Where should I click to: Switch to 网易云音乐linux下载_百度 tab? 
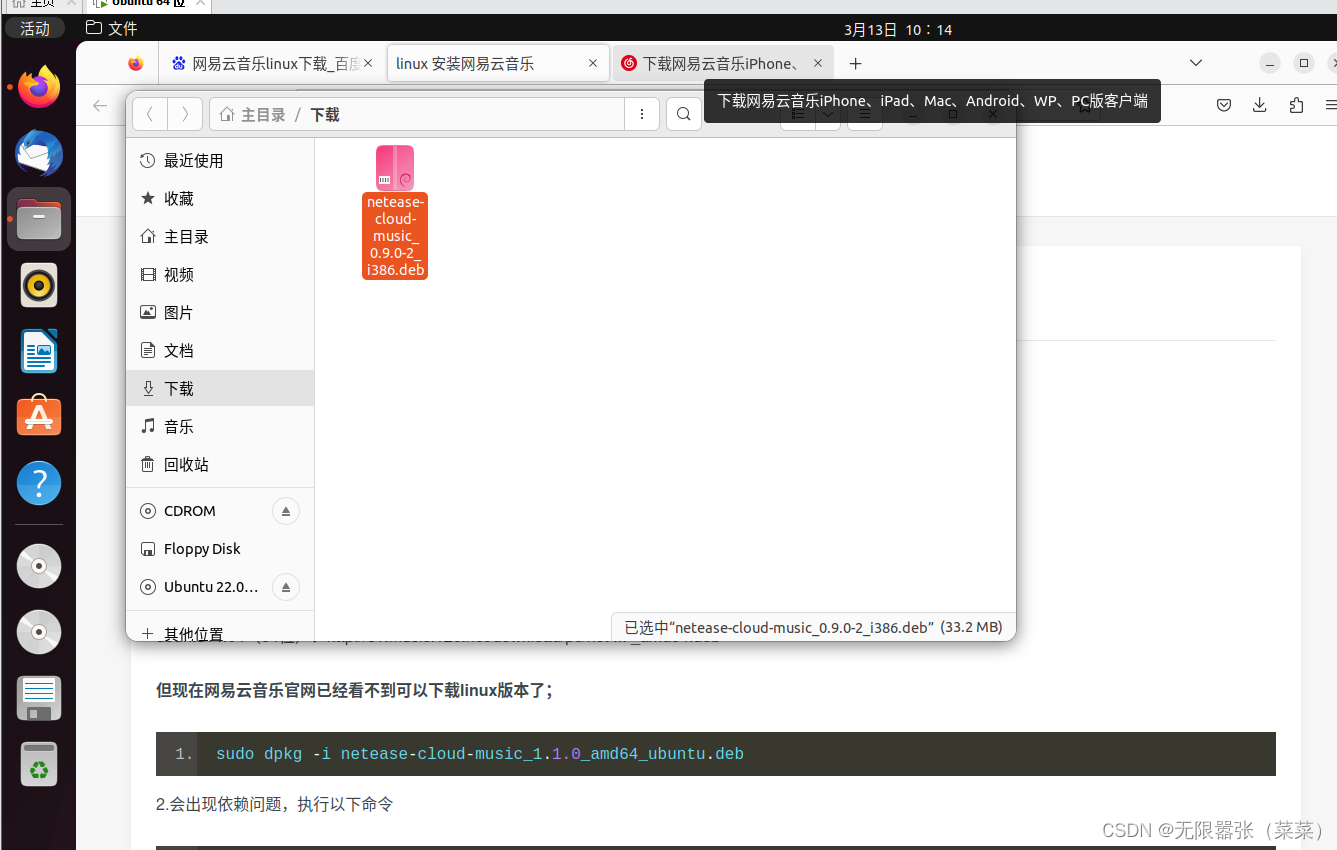[x=272, y=63]
